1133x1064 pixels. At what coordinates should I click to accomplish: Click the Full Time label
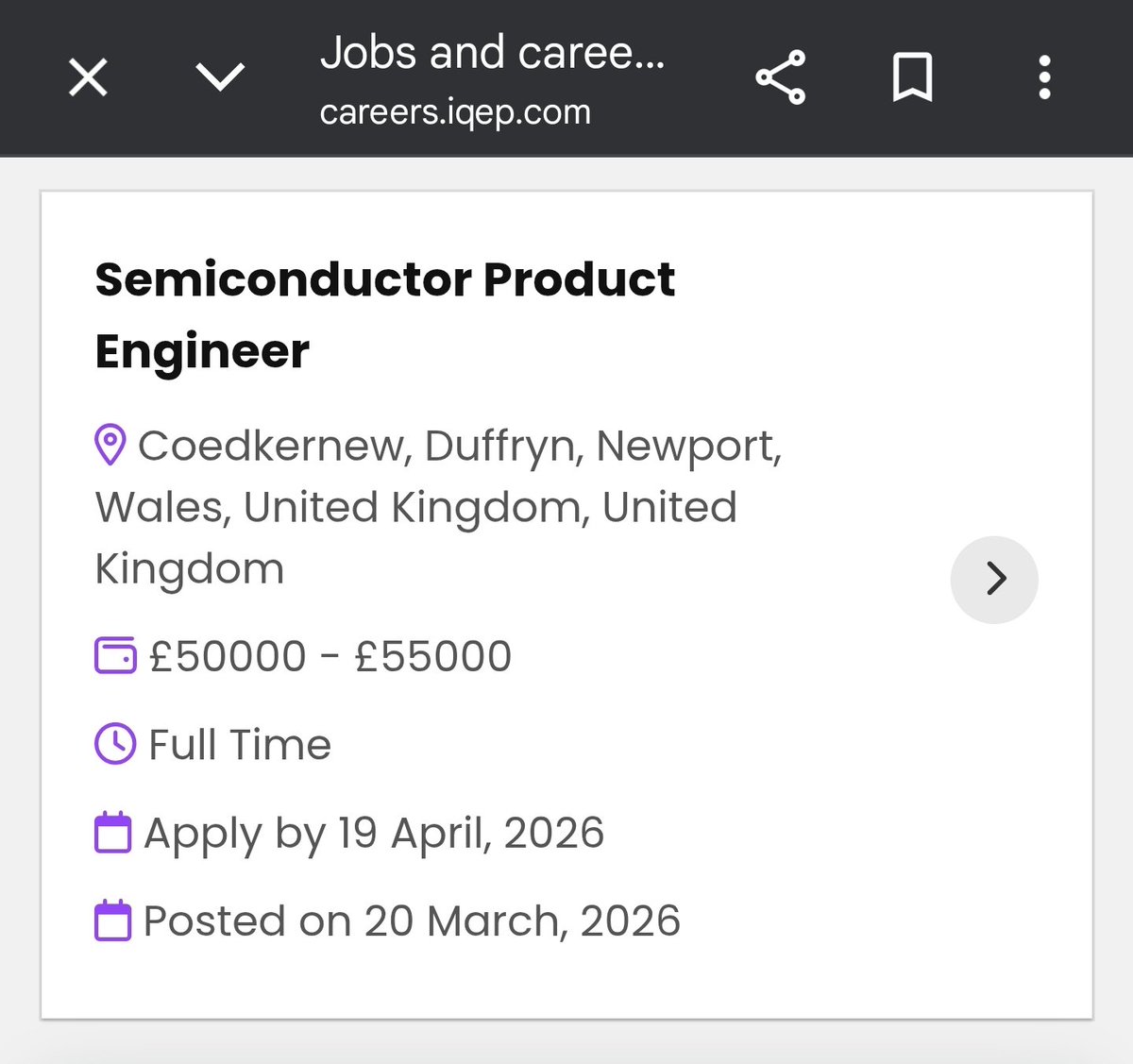tap(240, 745)
